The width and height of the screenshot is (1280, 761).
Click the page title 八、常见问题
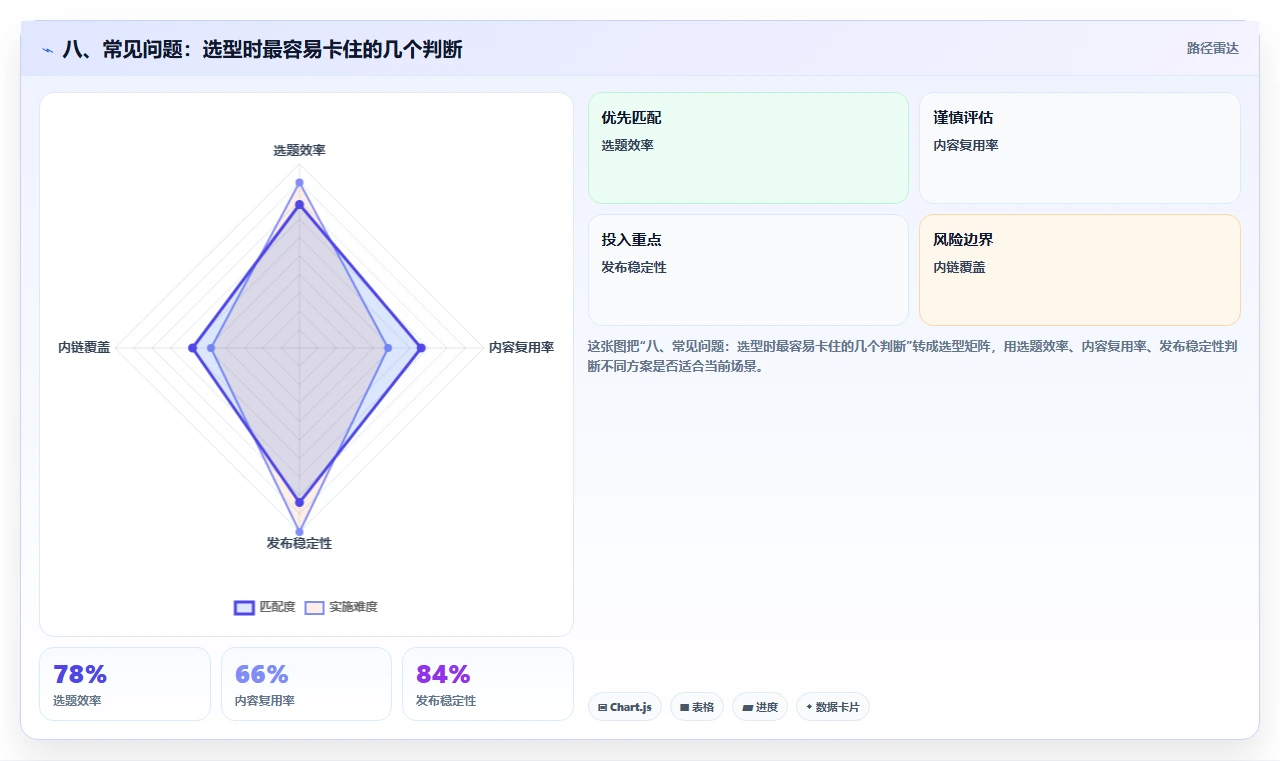[262, 49]
